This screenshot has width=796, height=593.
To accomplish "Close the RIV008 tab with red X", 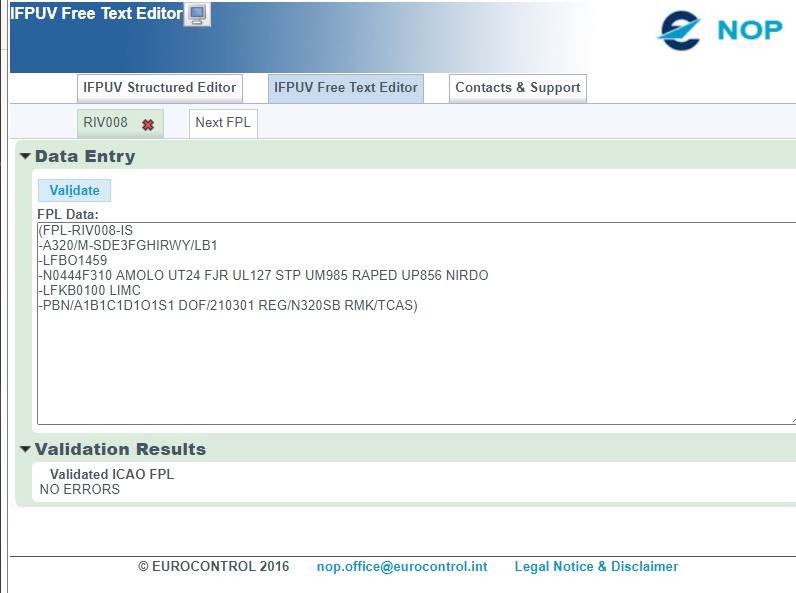I will (148, 124).
